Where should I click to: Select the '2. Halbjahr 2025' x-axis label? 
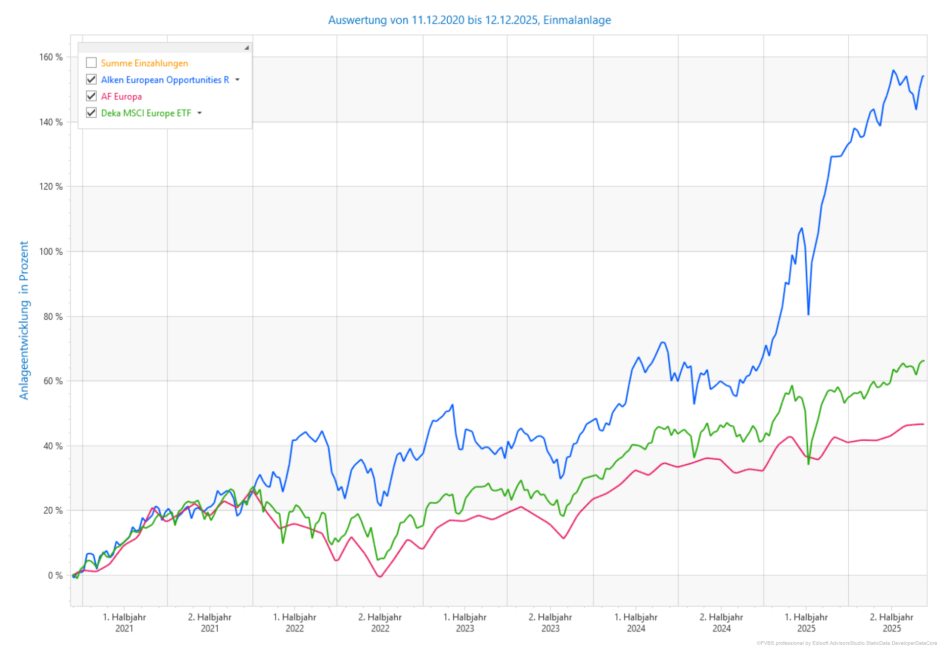click(x=891, y=623)
